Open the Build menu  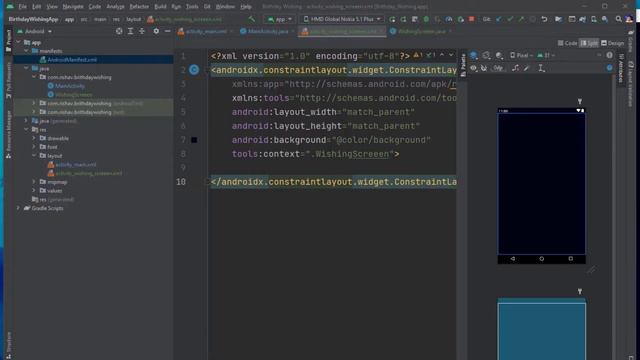pyautogui.click(x=160, y=7)
